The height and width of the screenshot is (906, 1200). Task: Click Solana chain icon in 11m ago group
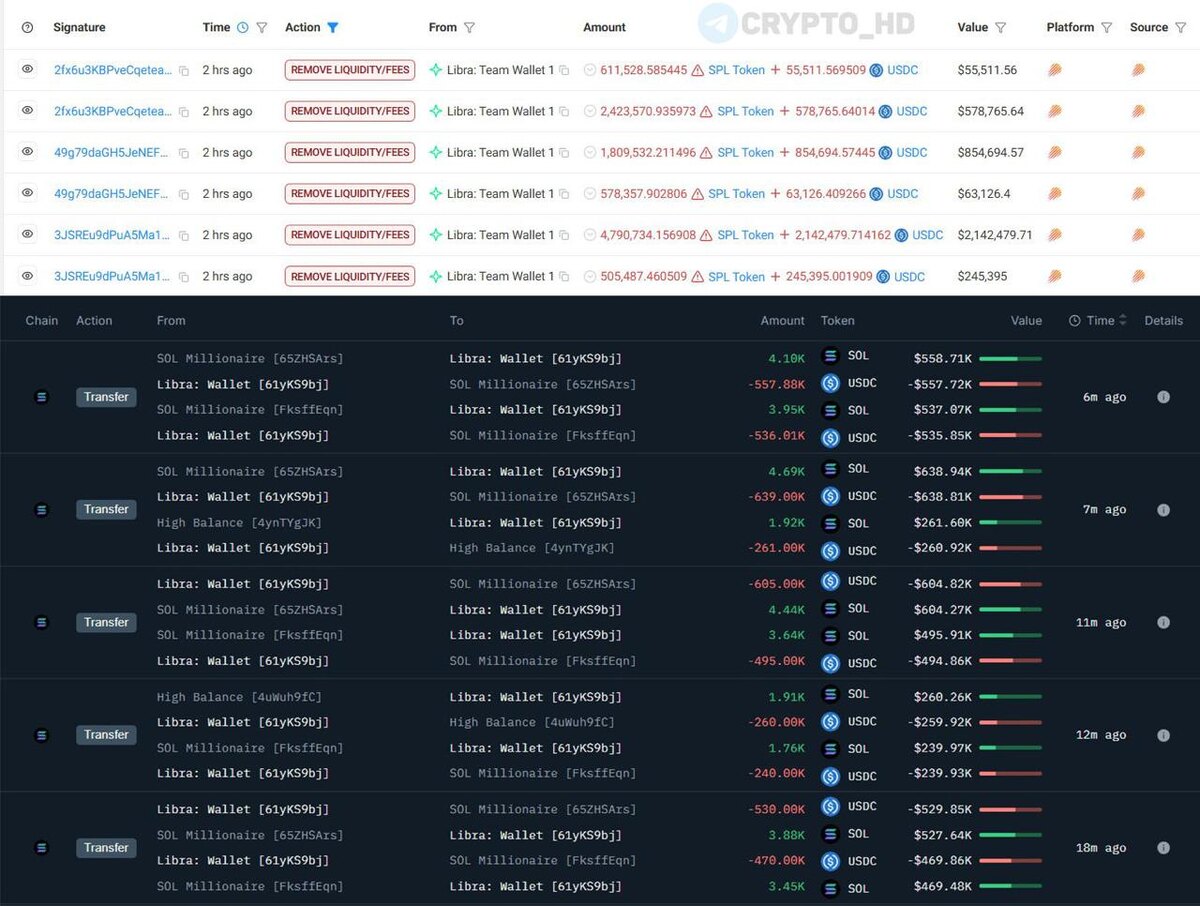pyautogui.click(x=41, y=622)
